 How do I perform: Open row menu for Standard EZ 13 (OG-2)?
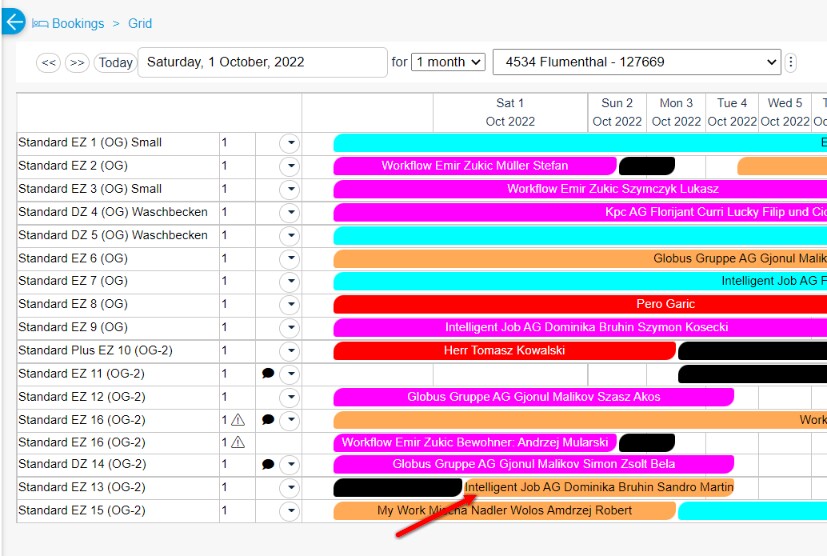click(290, 488)
